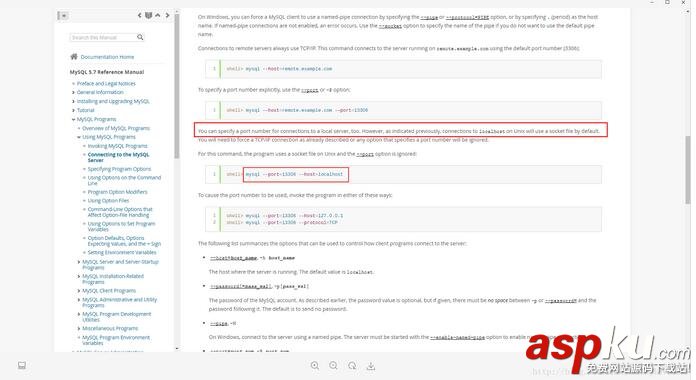This screenshot has width=696, height=380.
Task: Open Using Options to Set Program Variables
Action: click(x=121, y=226)
